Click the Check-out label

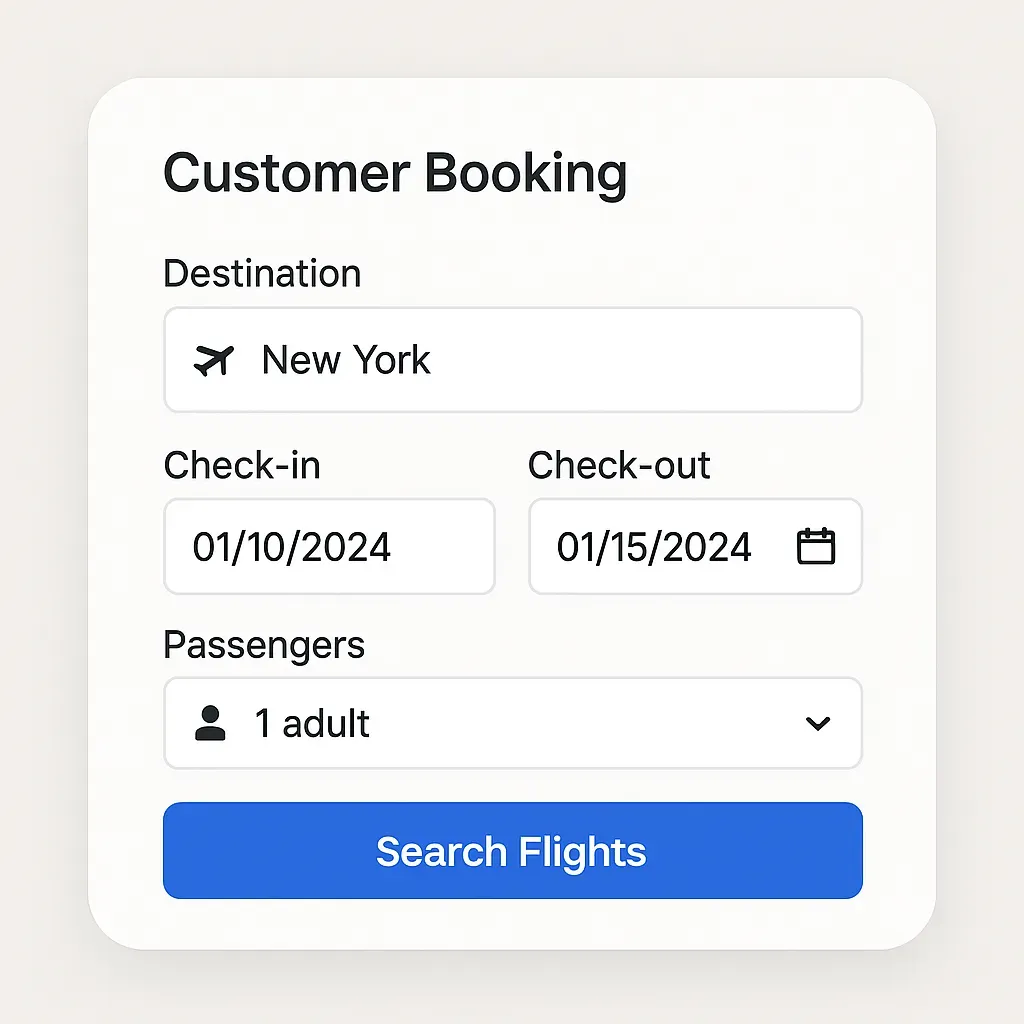(x=618, y=465)
